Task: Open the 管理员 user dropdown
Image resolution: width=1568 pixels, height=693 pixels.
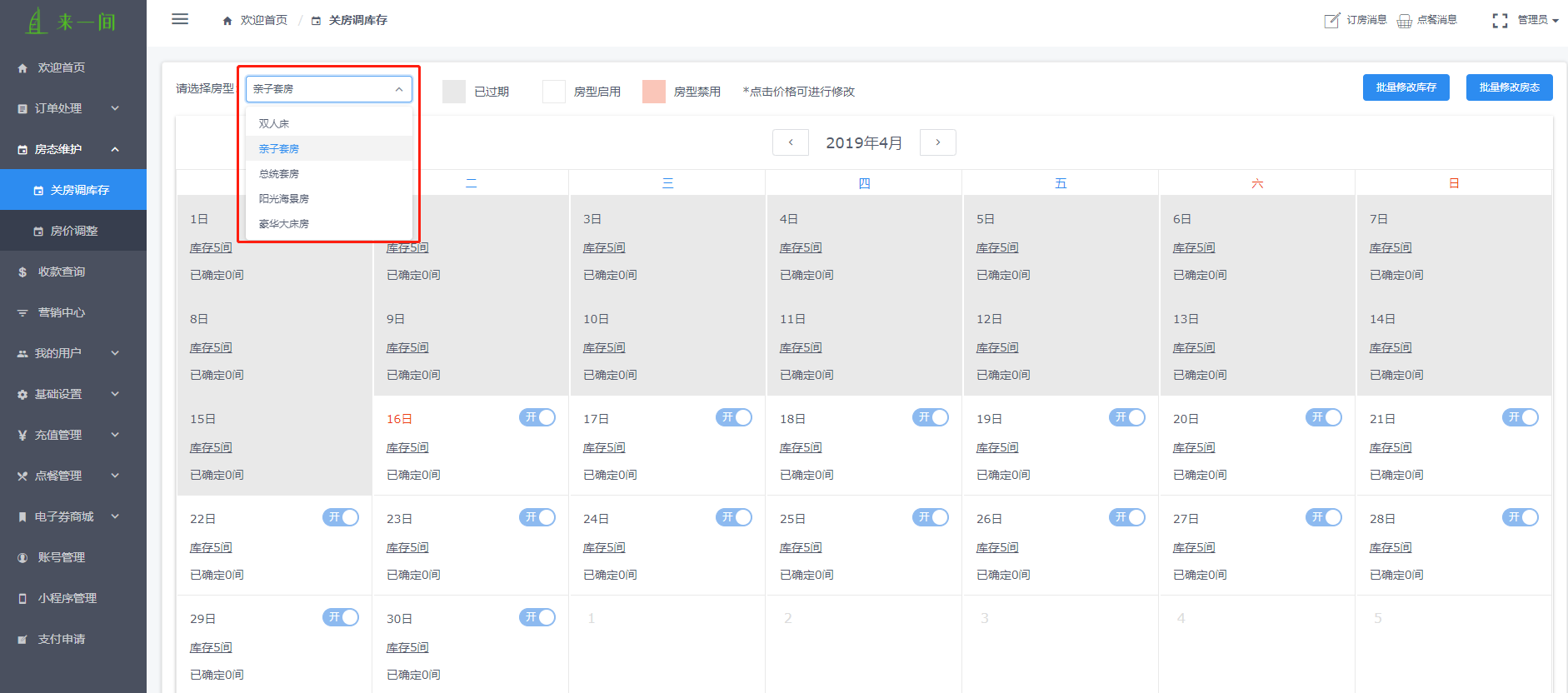Action: coord(1537,20)
